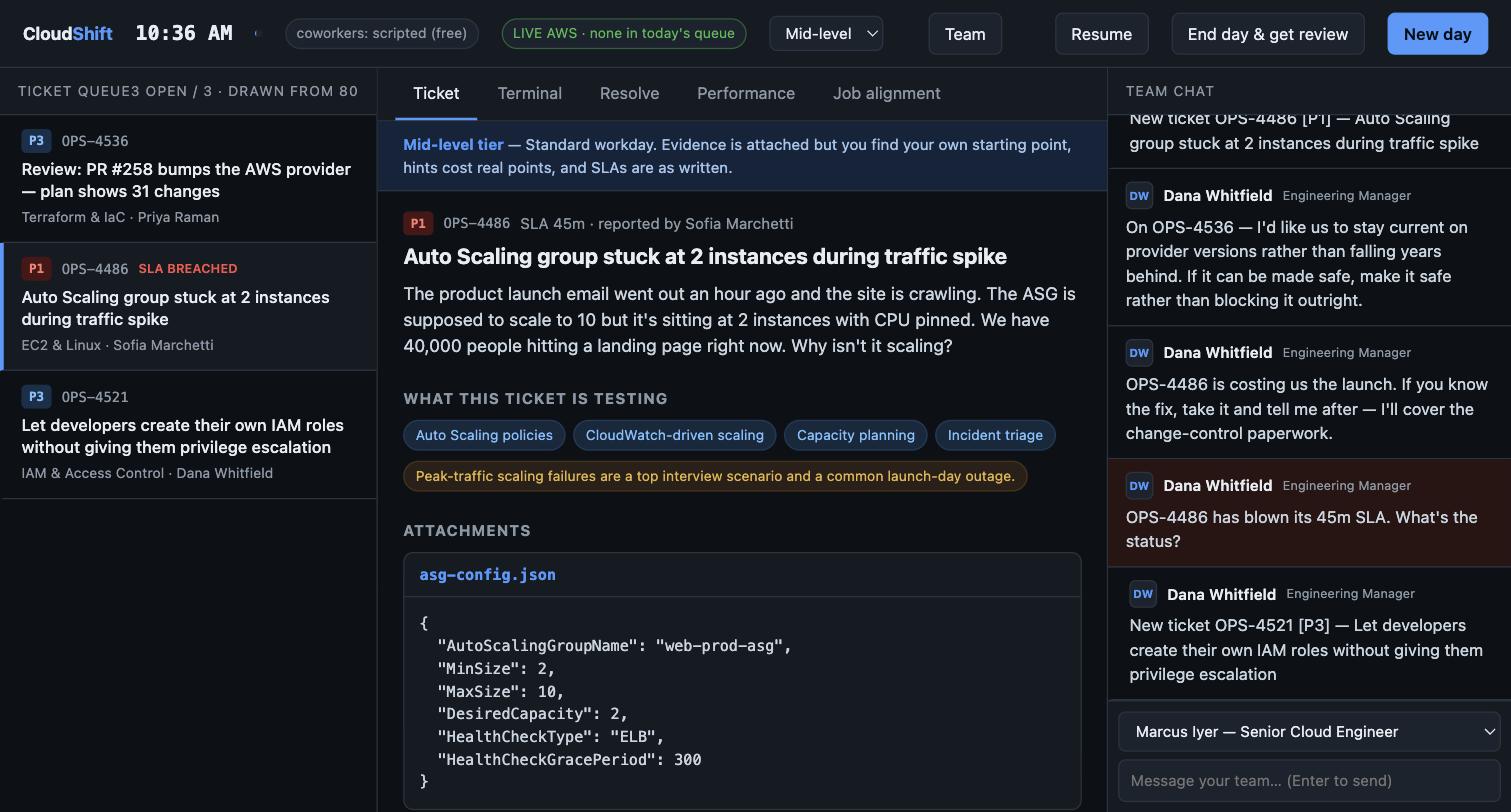Click the Auto Scaling policies tag
This screenshot has width=1511, height=812.
click(x=484, y=435)
